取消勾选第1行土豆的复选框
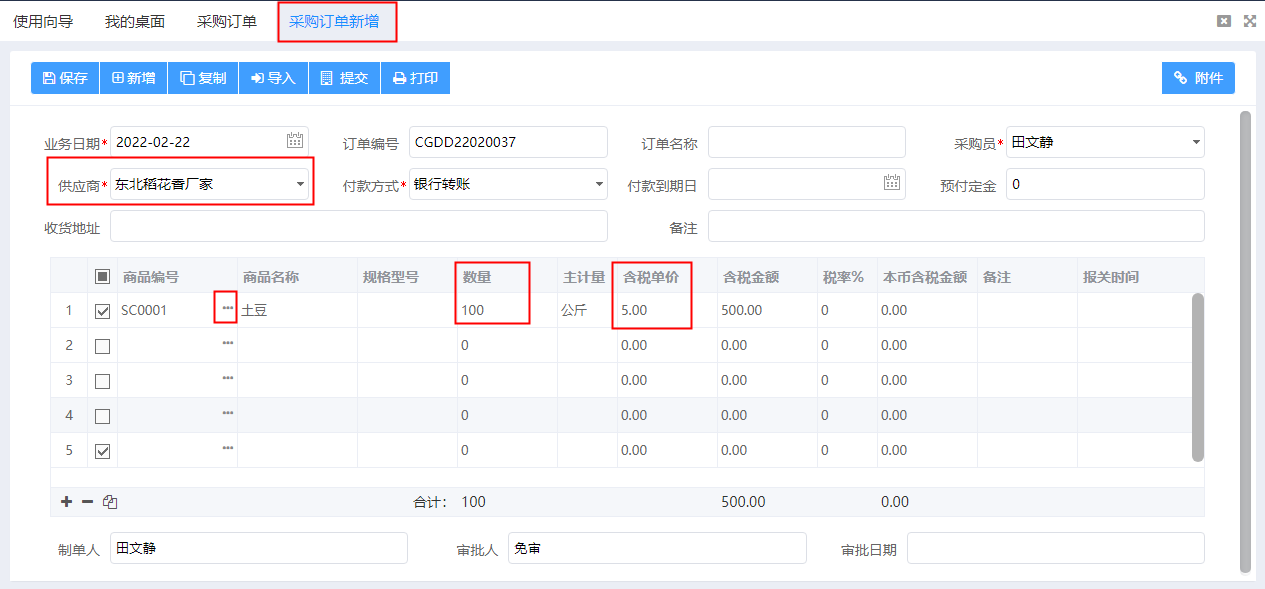This screenshot has width=1265, height=589. click(102, 310)
